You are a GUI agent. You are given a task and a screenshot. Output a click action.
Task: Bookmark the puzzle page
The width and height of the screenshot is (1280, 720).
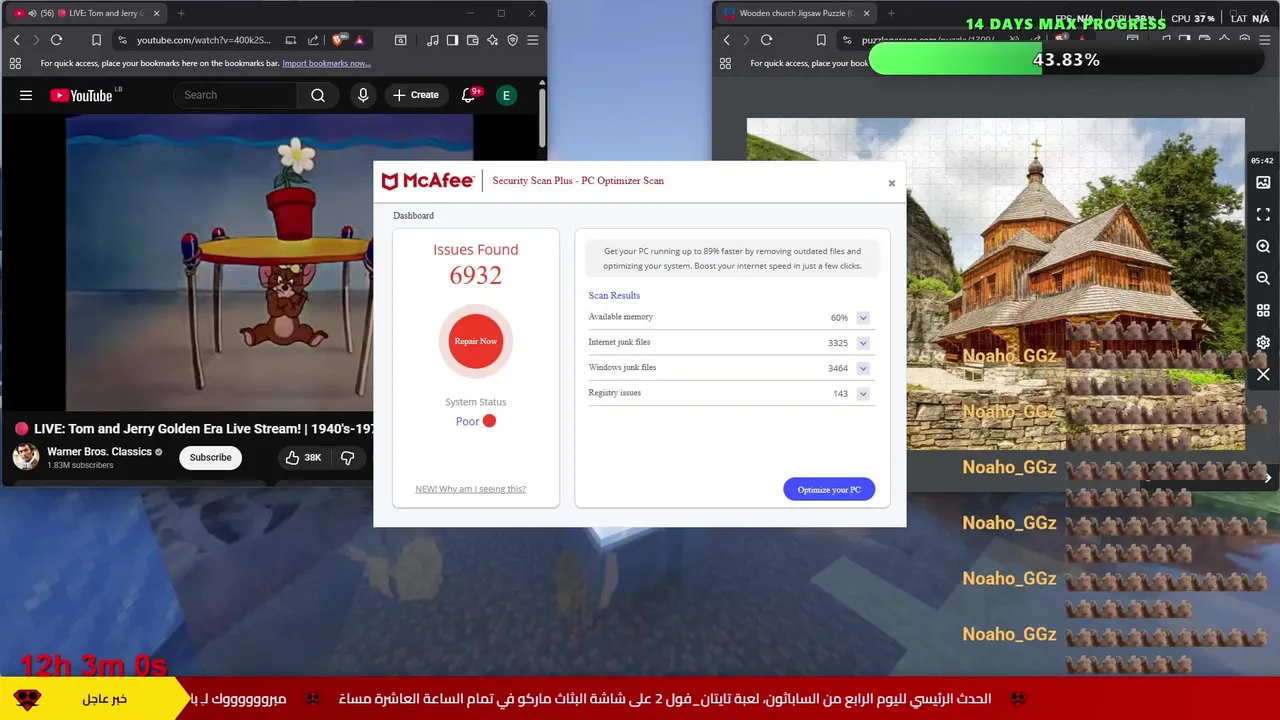pos(821,40)
